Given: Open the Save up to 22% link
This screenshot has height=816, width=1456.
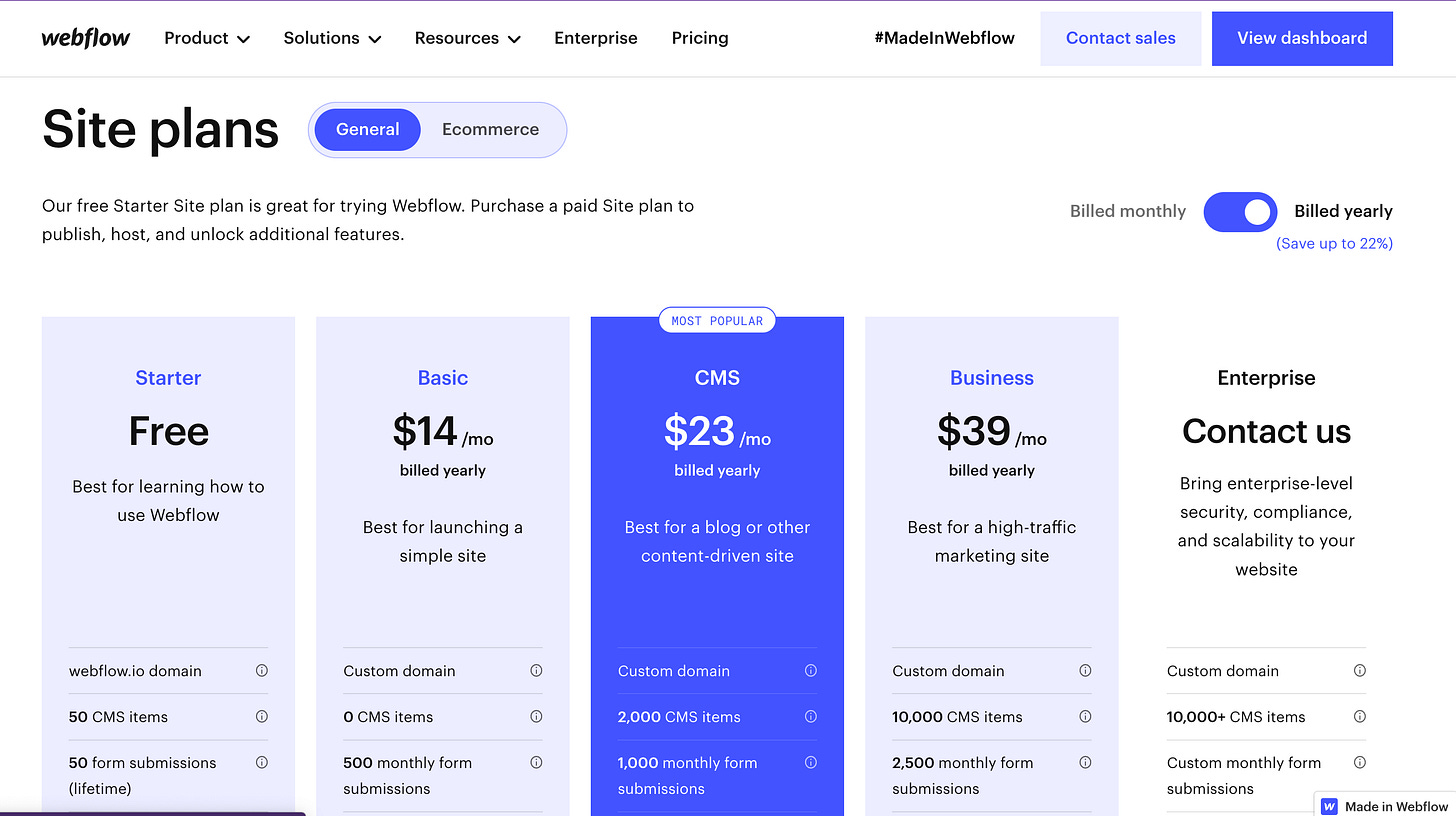Looking at the screenshot, I should tap(1334, 243).
